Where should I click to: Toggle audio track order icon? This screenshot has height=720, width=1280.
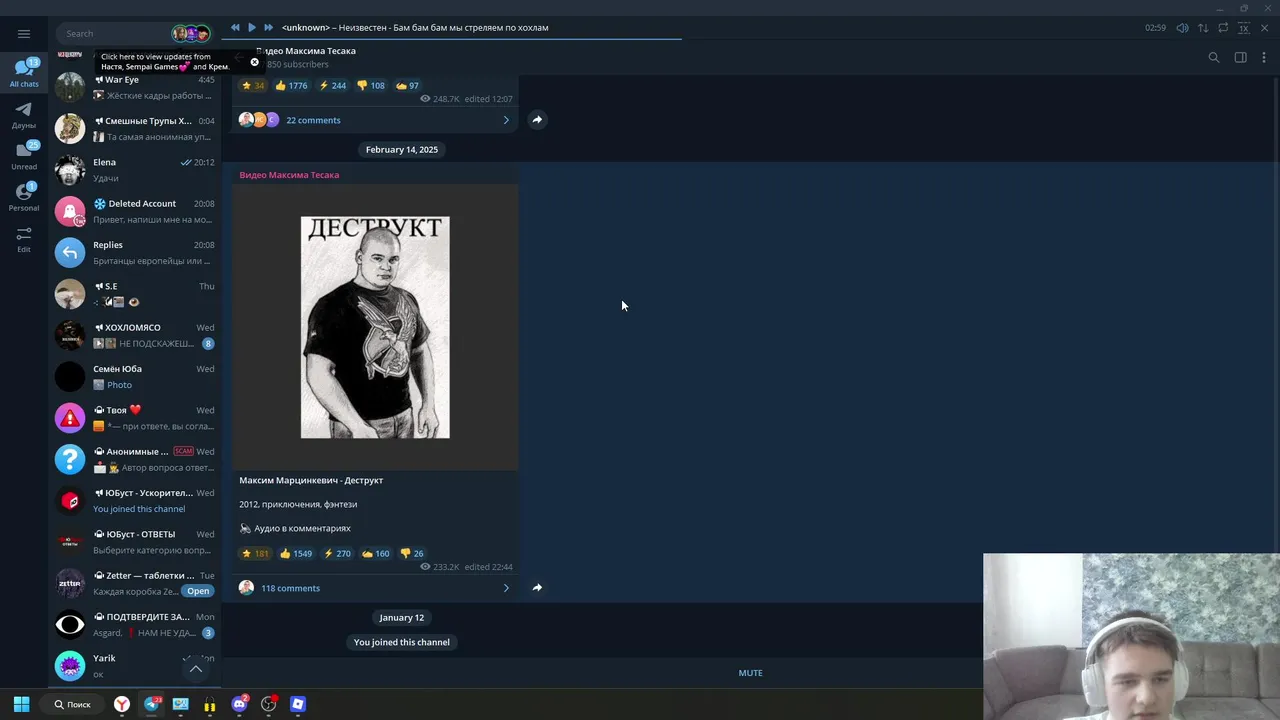[1203, 28]
